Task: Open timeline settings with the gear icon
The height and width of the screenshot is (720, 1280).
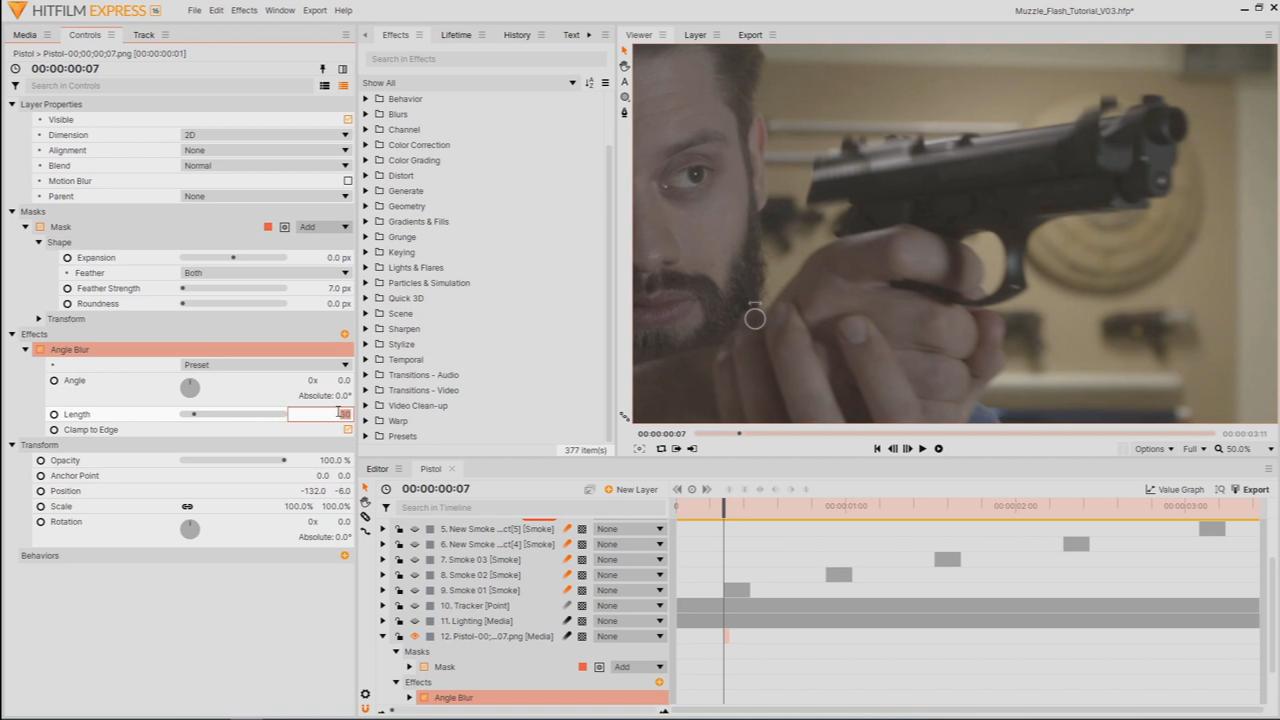Action: tap(365, 694)
